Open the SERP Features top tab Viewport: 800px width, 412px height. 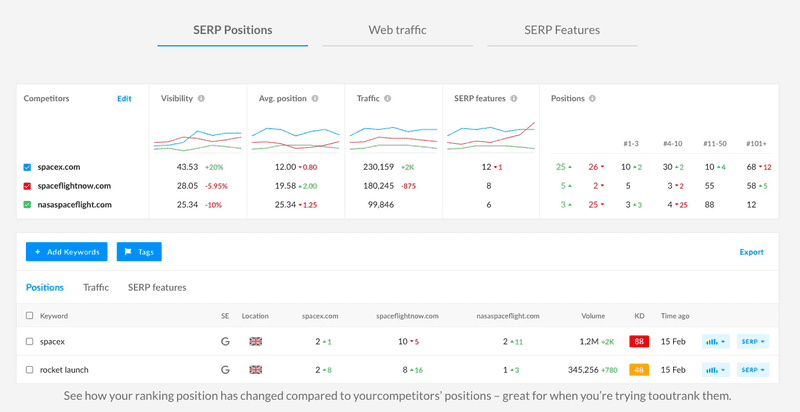(x=562, y=30)
